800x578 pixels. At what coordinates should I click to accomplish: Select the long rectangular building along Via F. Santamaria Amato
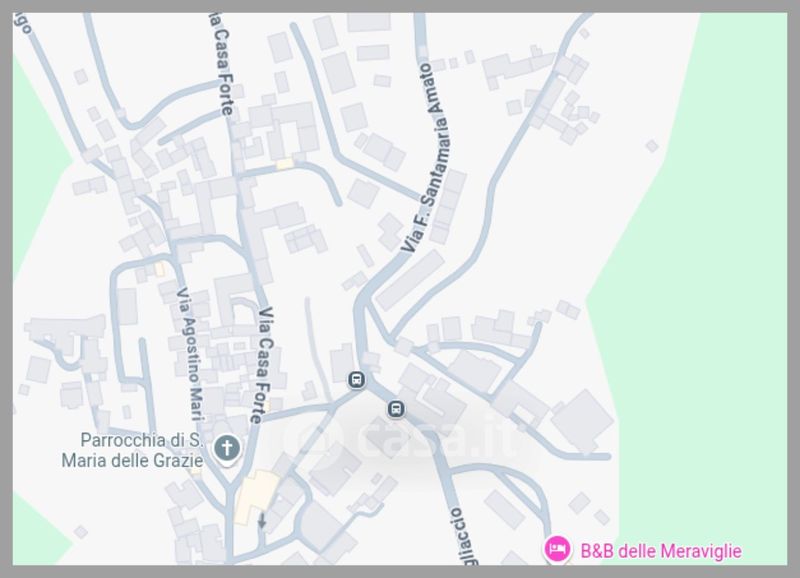[x=411, y=280]
